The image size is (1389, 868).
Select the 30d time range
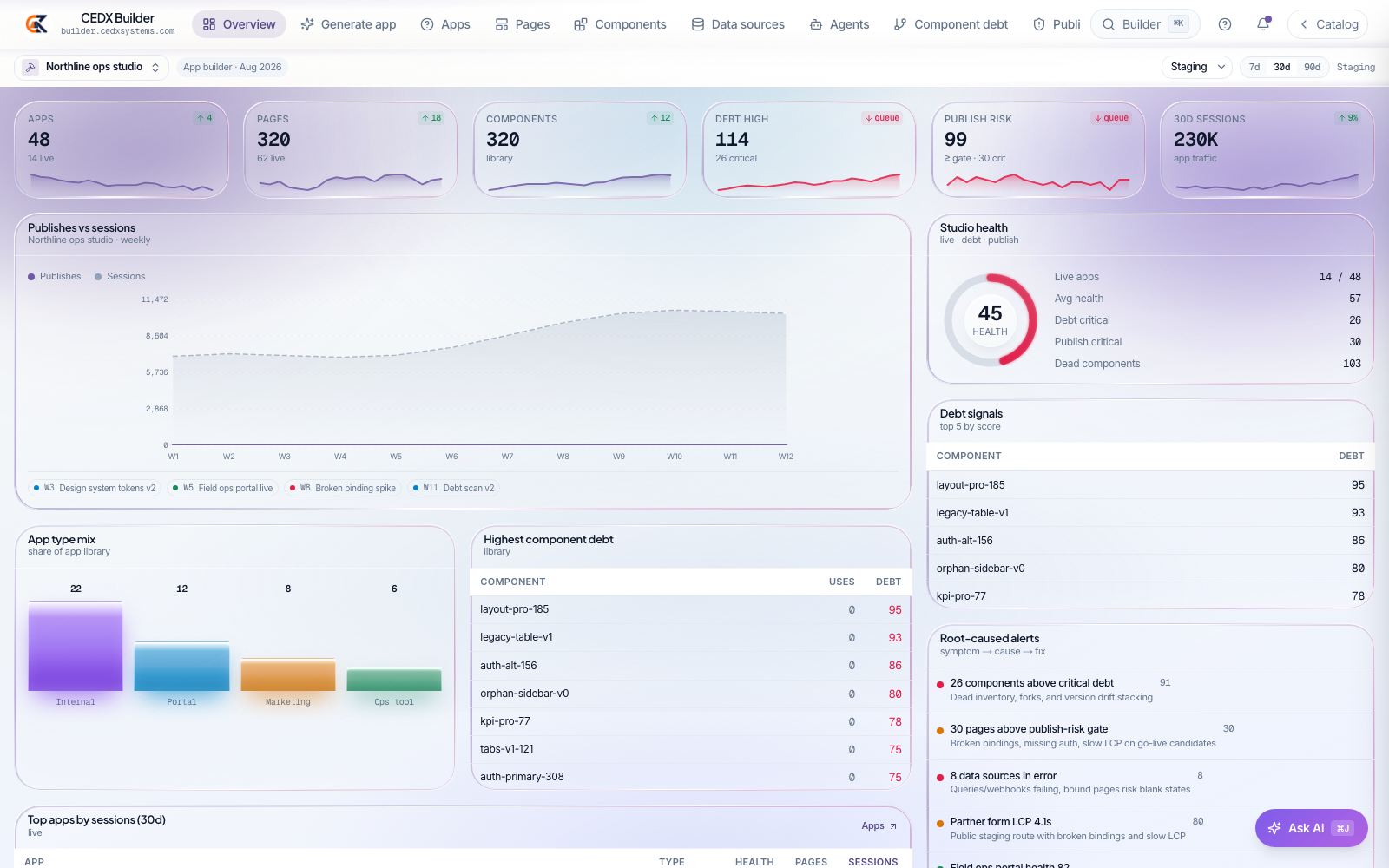(1282, 67)
